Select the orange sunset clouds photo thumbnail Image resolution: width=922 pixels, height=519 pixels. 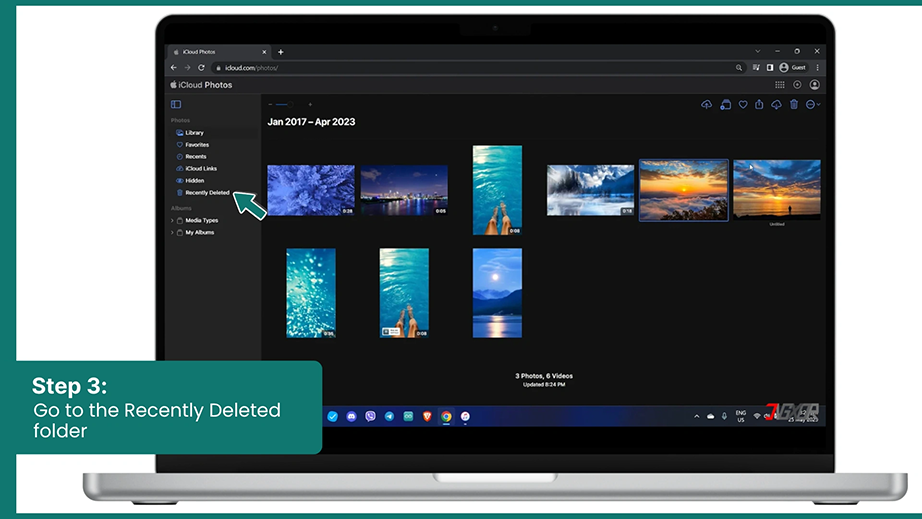pos(683,190)
